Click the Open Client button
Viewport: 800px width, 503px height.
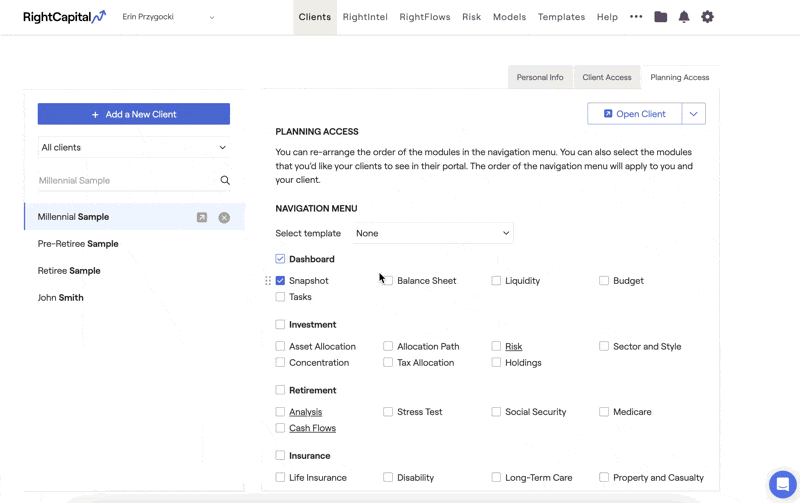point(635,114)
